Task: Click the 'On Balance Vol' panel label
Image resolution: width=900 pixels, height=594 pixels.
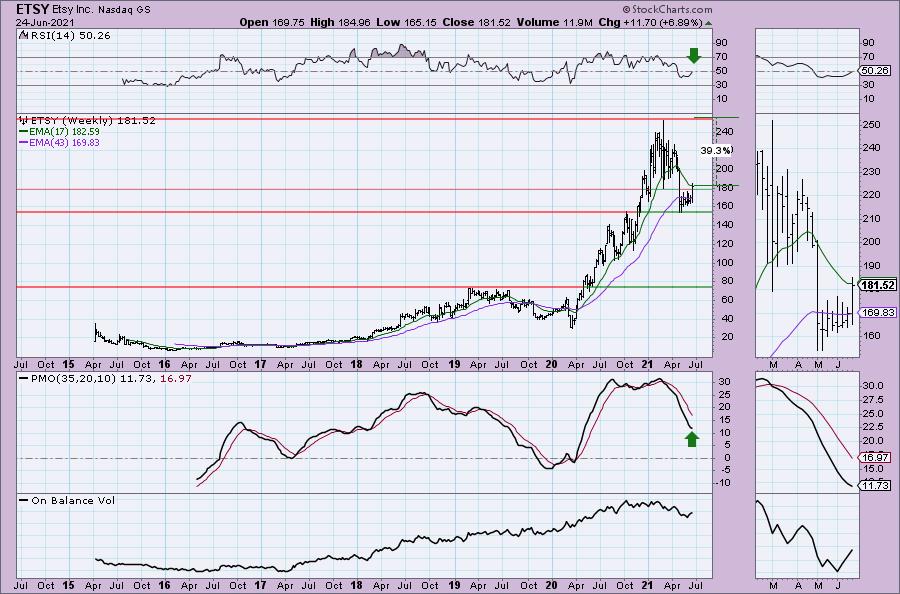Action: 73,500
